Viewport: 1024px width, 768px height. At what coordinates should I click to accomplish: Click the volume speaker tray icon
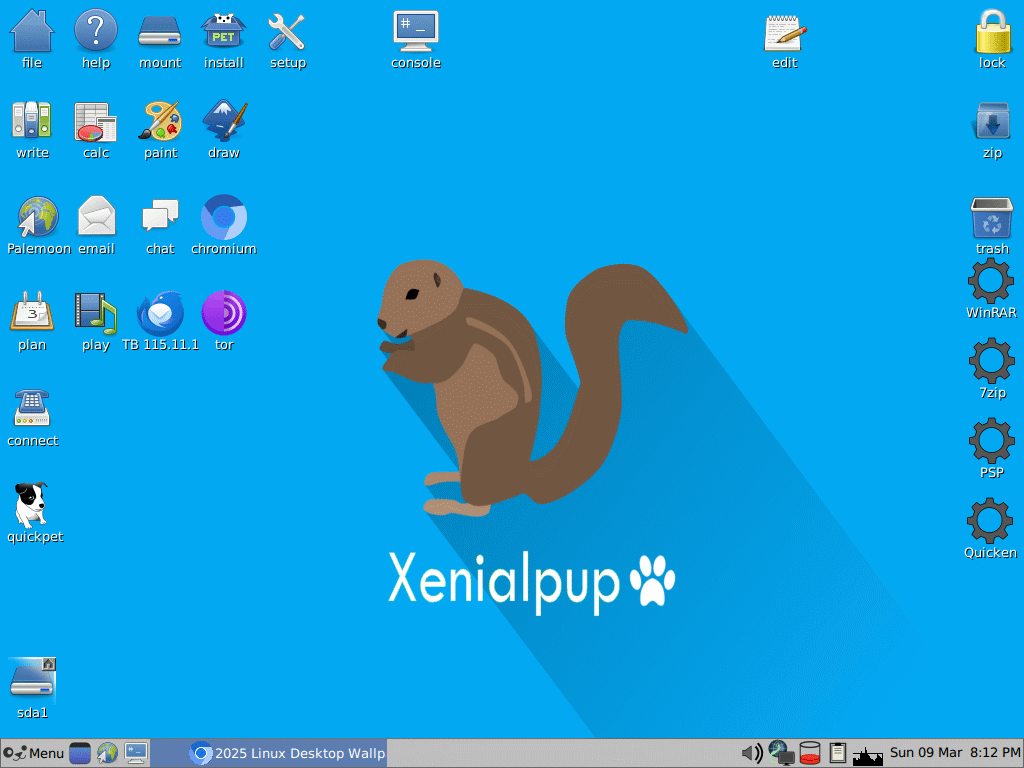(x=752, y=754)
